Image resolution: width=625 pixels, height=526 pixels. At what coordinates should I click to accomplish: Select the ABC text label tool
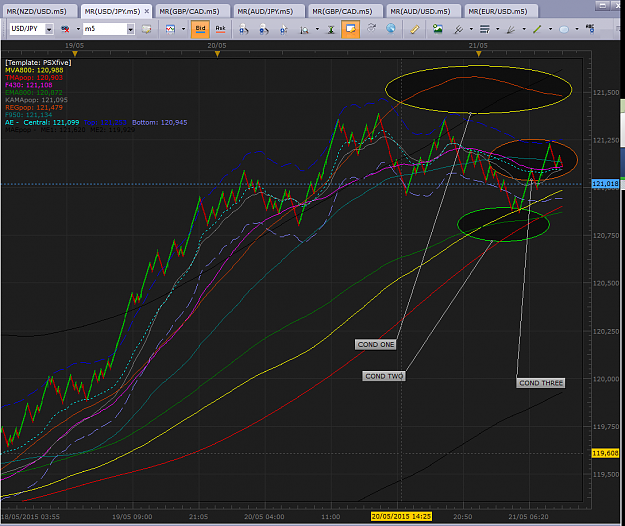[590, 28]
